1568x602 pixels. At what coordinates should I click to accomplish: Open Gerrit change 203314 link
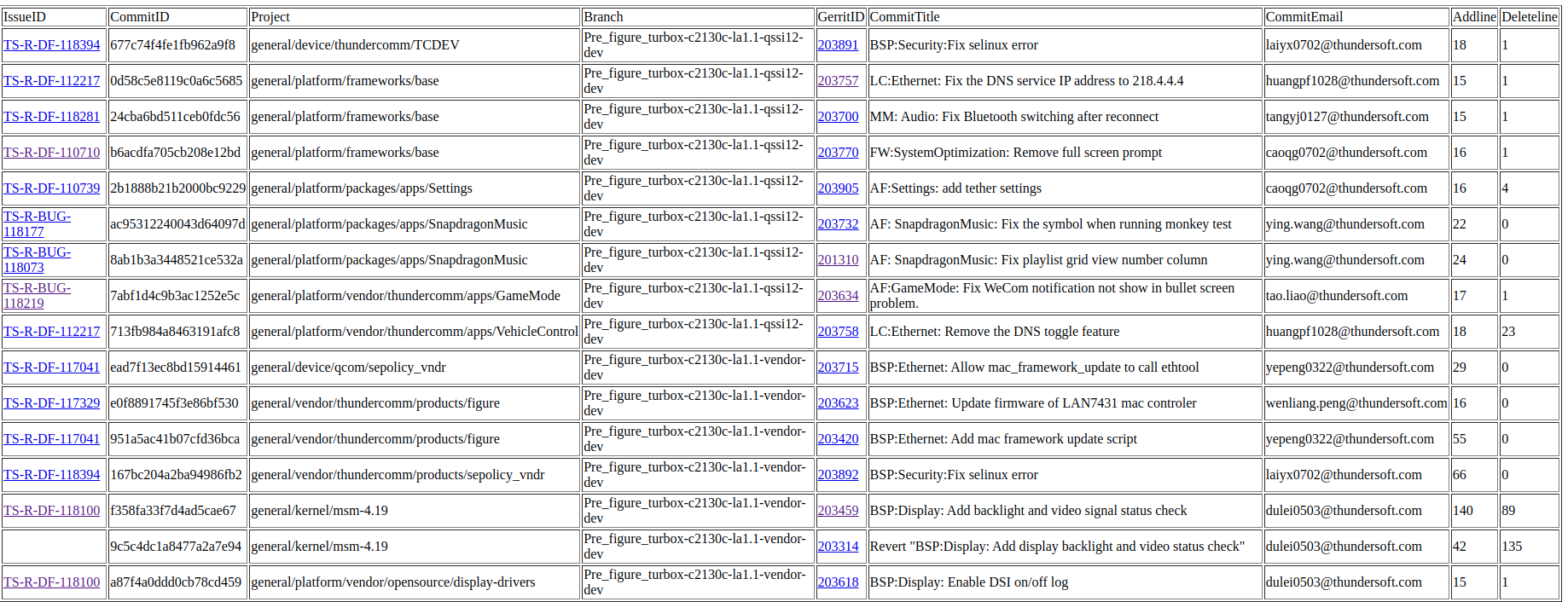(x=838, y=547)
